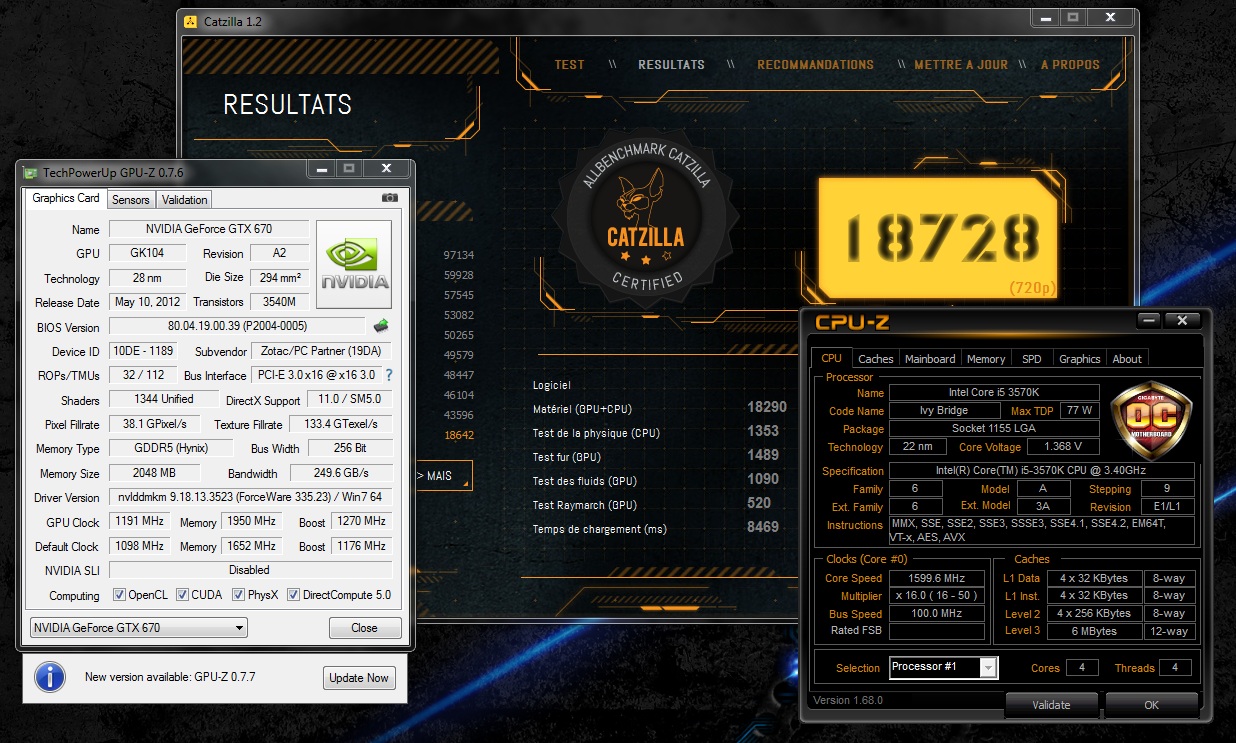Click the NVIDIA logo in GPU-Z
Image resolution: width=1236 pixels, height=743 pixels.
(x=354, y=264)
